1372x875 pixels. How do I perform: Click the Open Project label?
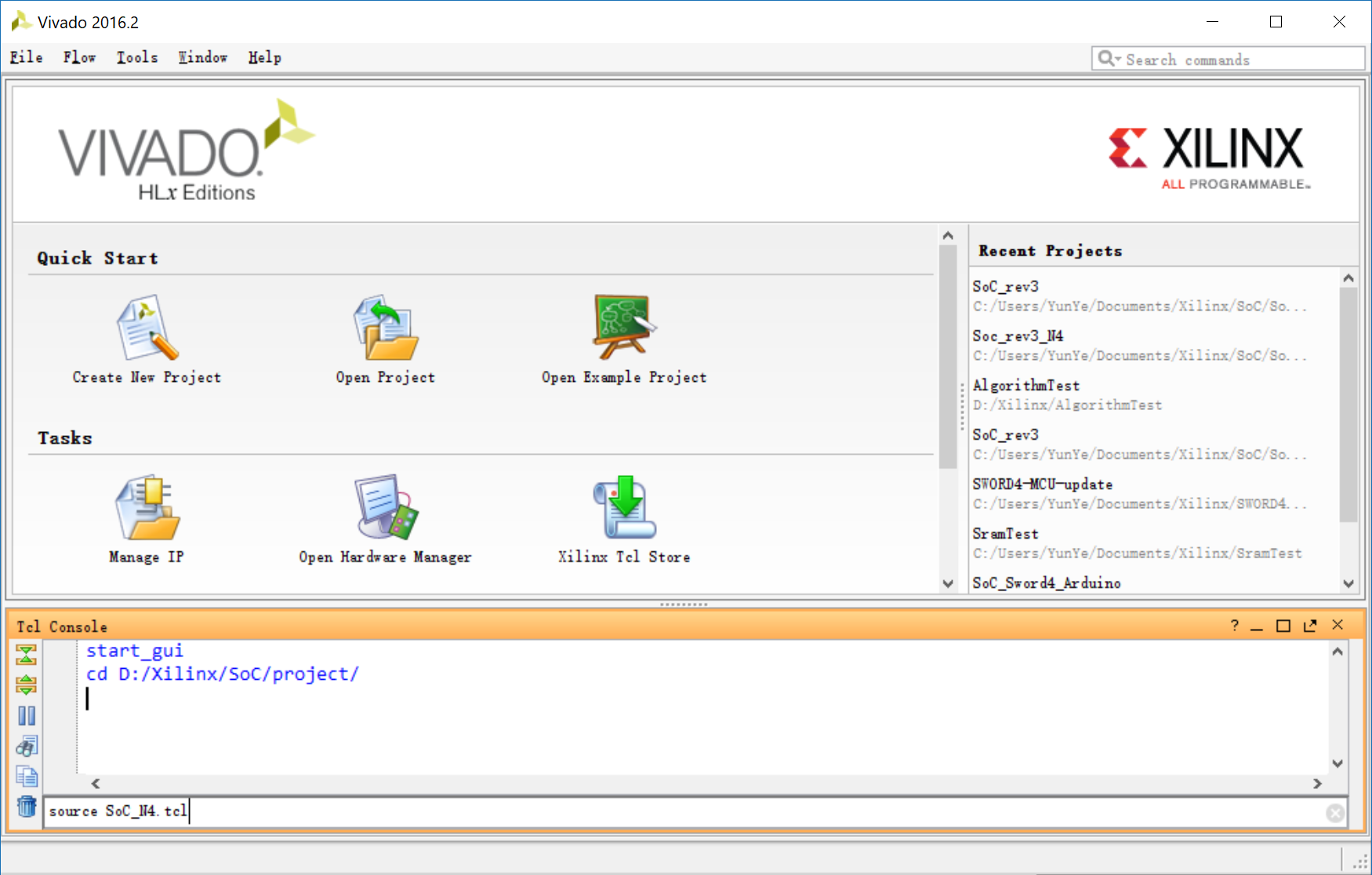click(385, 377)
